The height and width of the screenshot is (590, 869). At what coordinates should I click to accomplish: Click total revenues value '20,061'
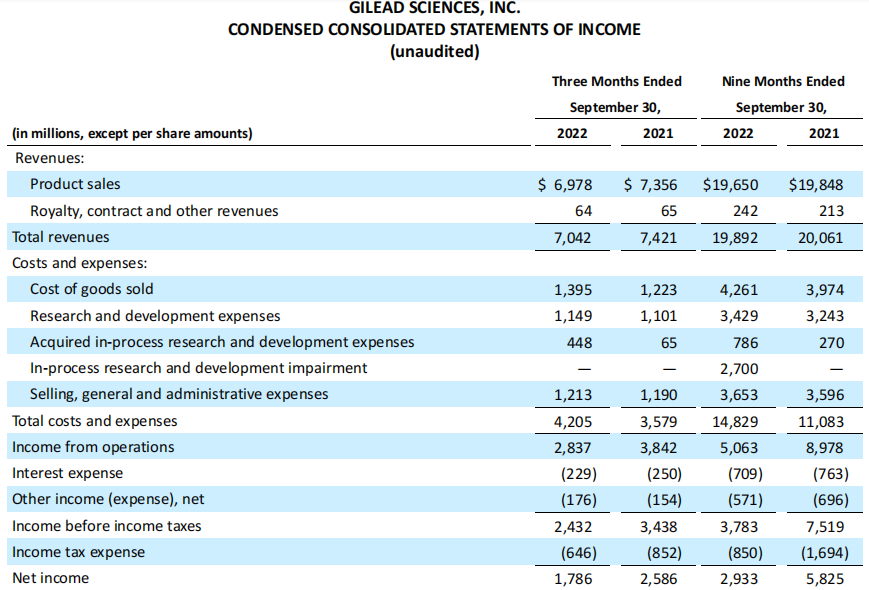click(x=820, y=238)
